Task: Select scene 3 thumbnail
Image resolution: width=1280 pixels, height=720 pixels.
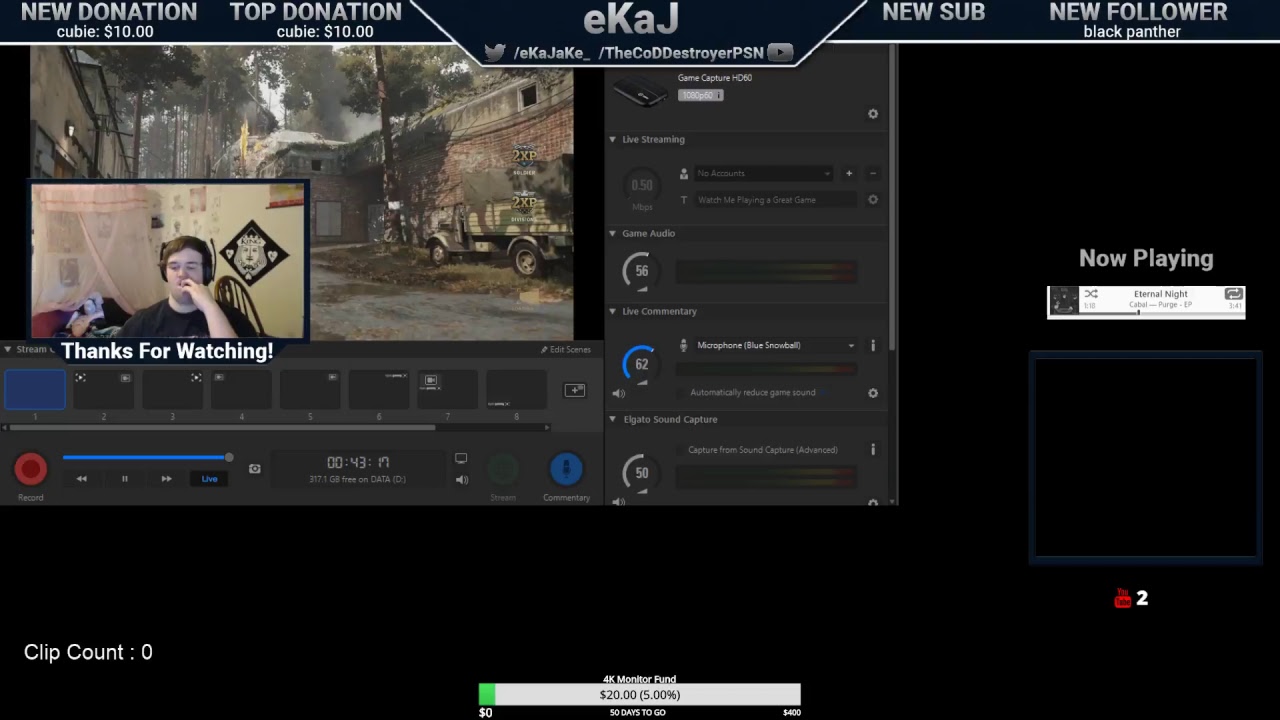Action: click(172, 390)
